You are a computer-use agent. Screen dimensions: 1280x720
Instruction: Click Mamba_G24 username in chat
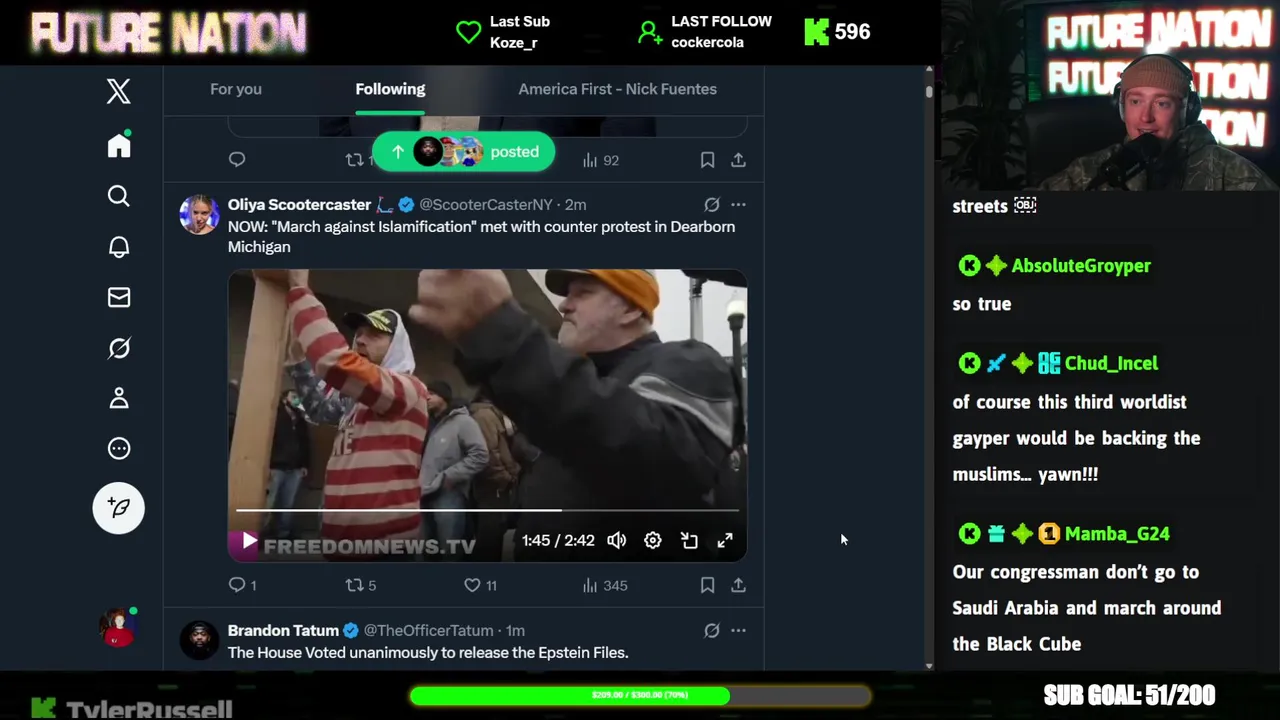(x=1117, y=533)
